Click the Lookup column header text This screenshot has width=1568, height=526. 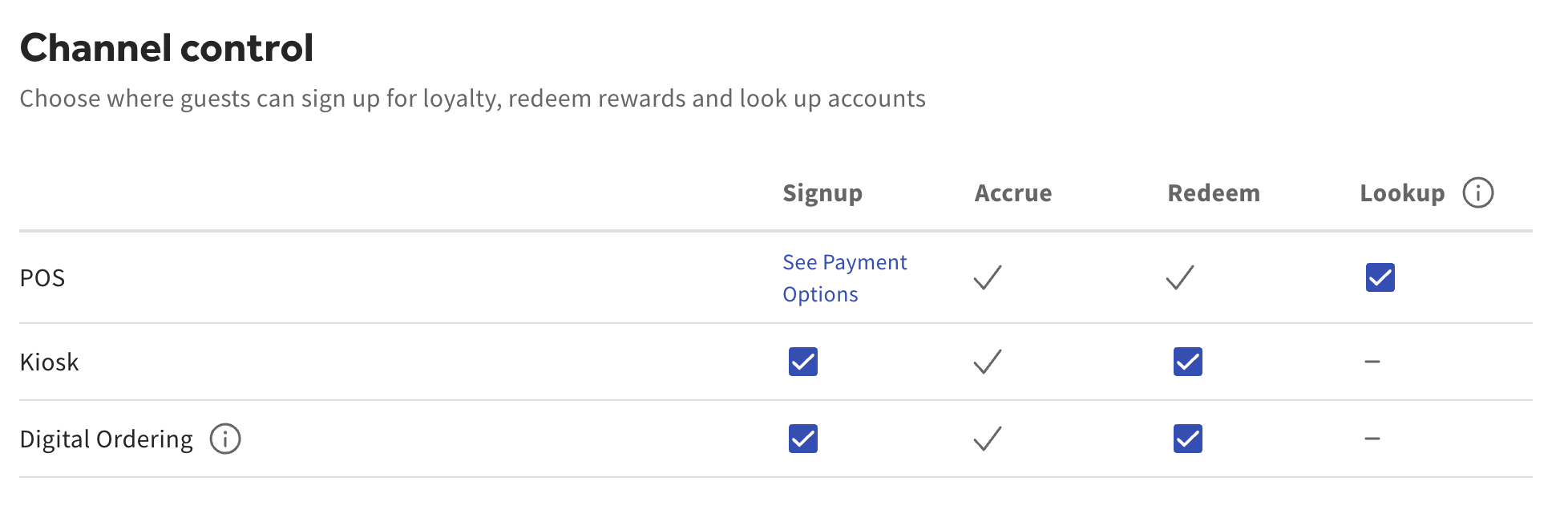1402,193
